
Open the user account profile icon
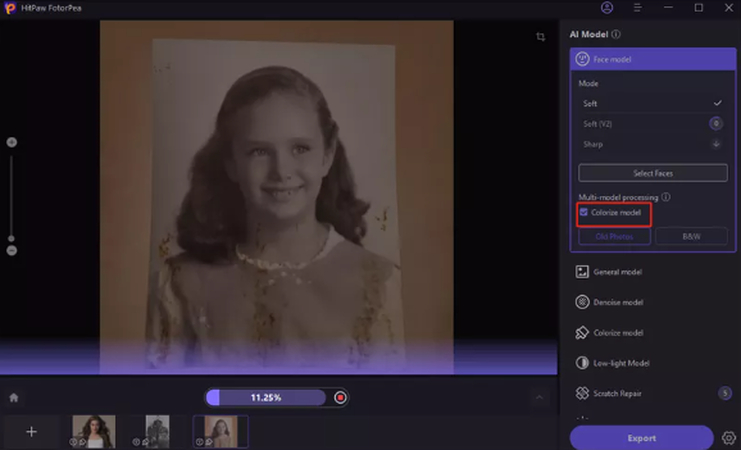[x=607, y=8]
